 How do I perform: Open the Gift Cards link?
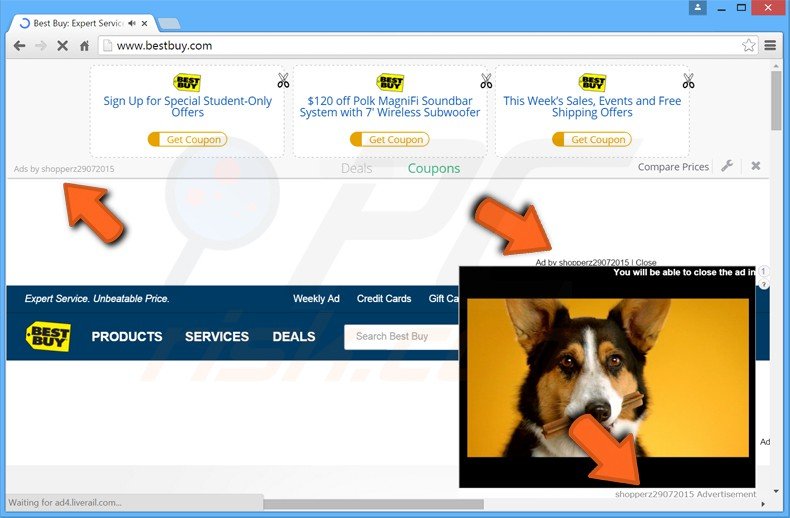(x=443, y=298)
